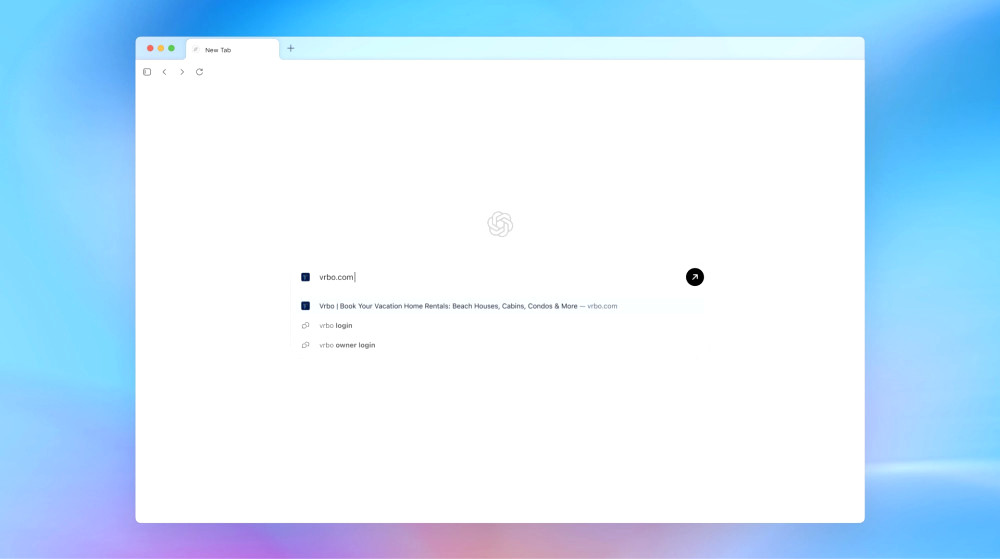Submit the query with black arrow button
1000x559 pixels.
(x=695, y=277)
